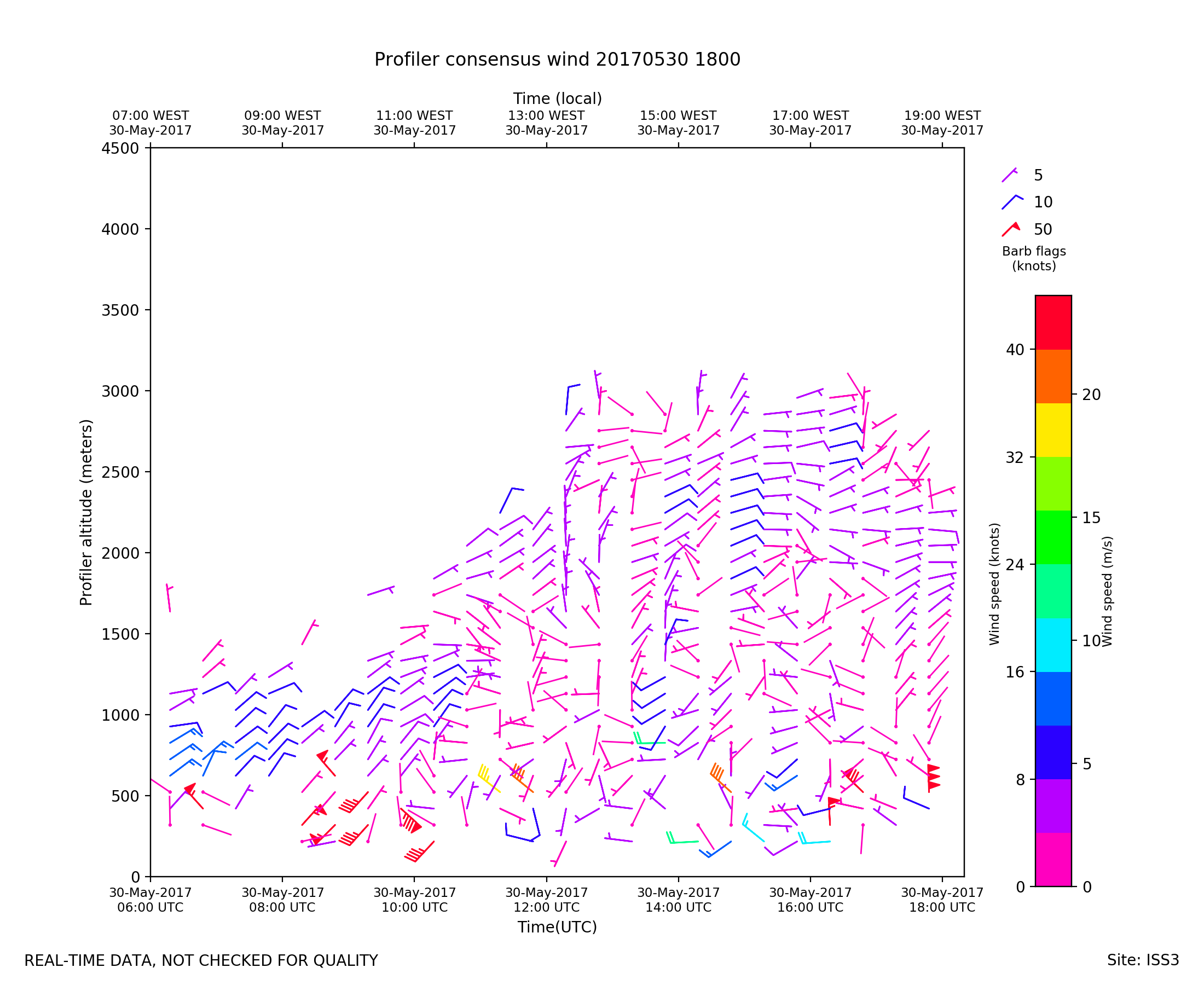Click the magenta bottom segment of the colorbar
The image size is (1204, 985).
[x=1053, y=859]
